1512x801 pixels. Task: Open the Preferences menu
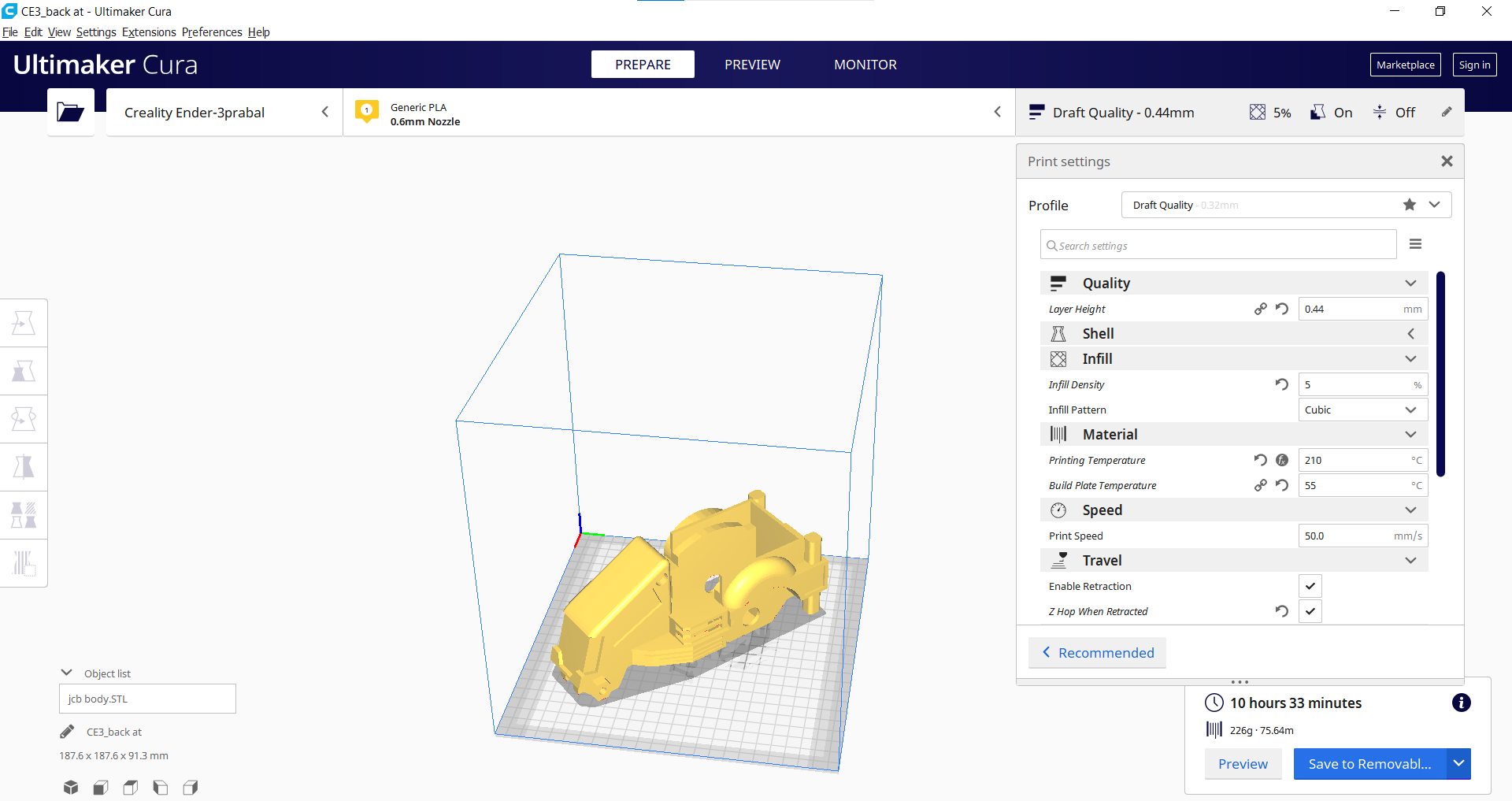pos(212,32)
